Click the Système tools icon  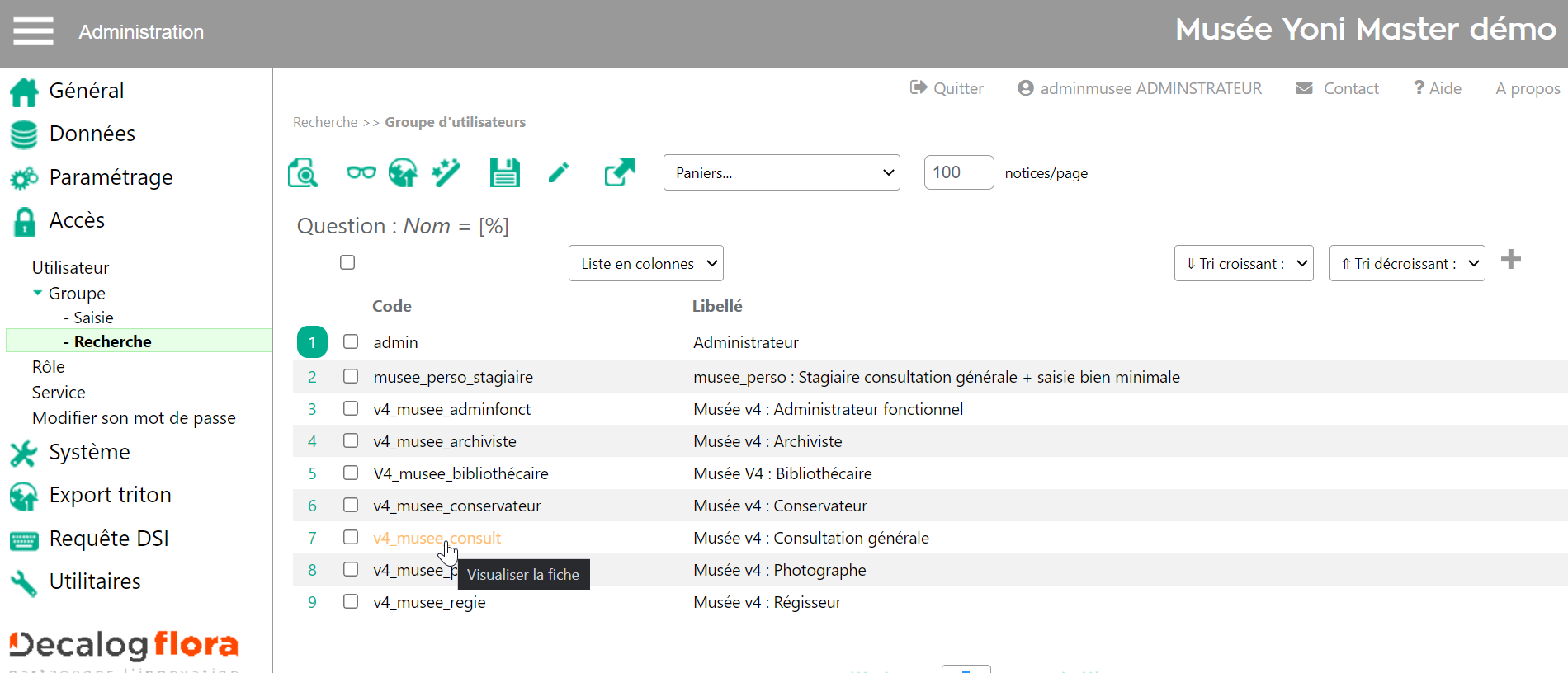pos(24,453)
